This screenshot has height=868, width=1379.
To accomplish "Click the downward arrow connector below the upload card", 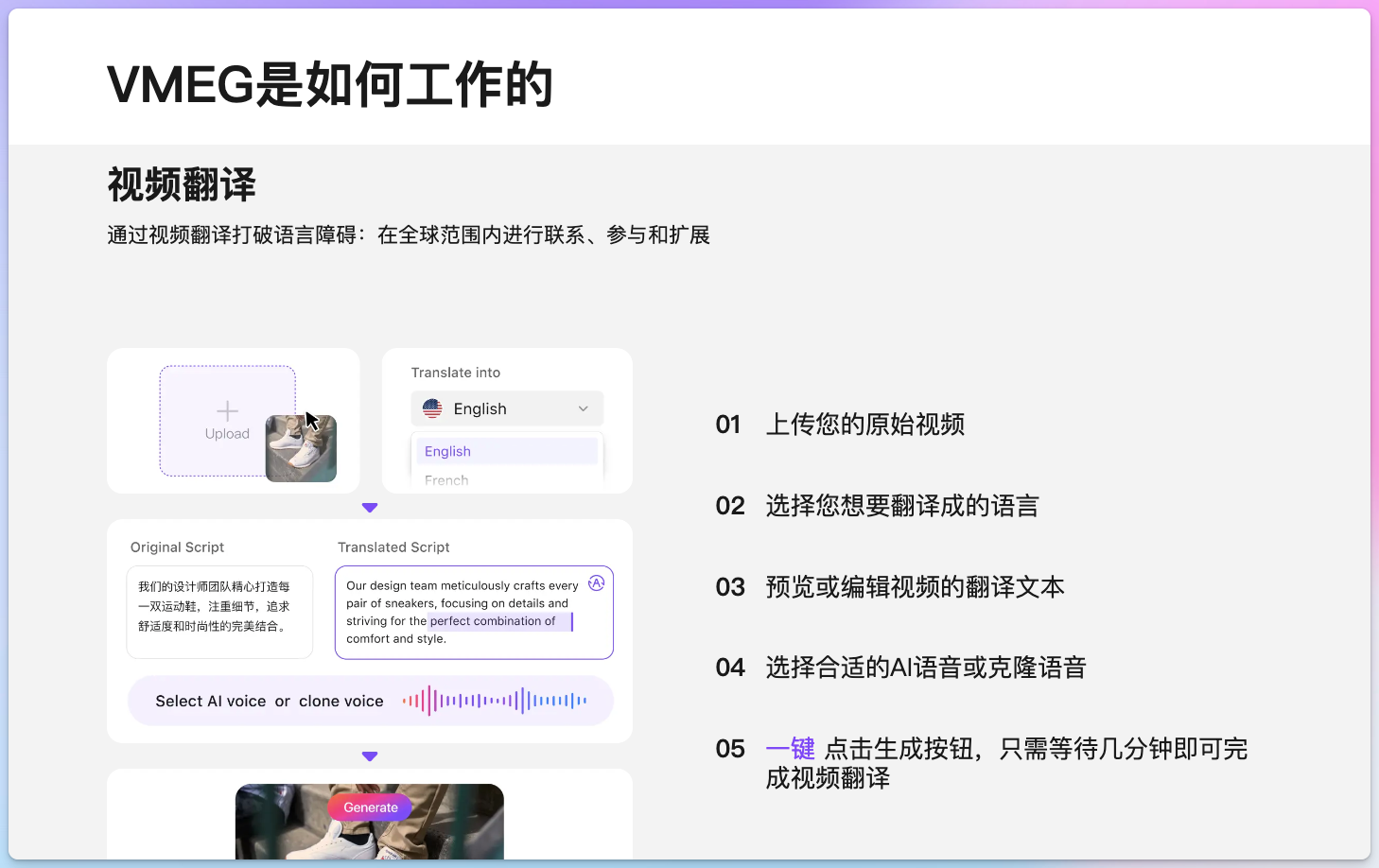I will 370,507.
